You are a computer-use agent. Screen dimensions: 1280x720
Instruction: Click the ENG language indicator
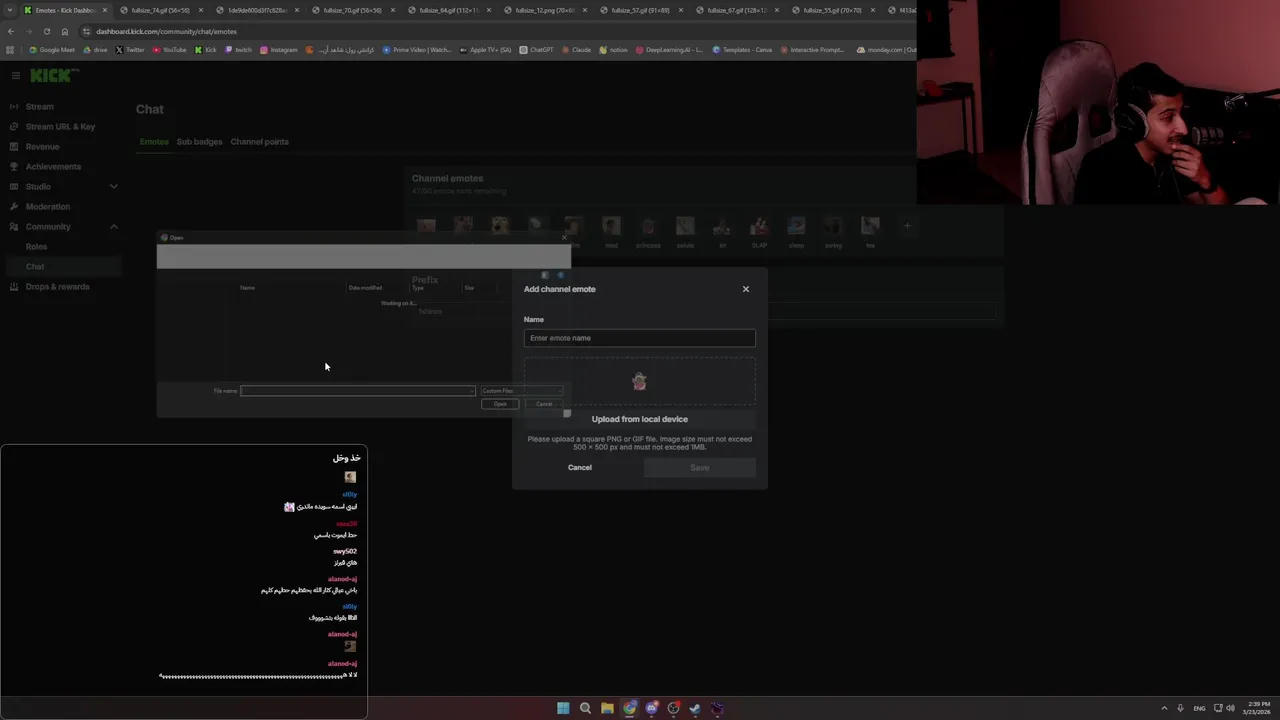tap(1199, 708)
